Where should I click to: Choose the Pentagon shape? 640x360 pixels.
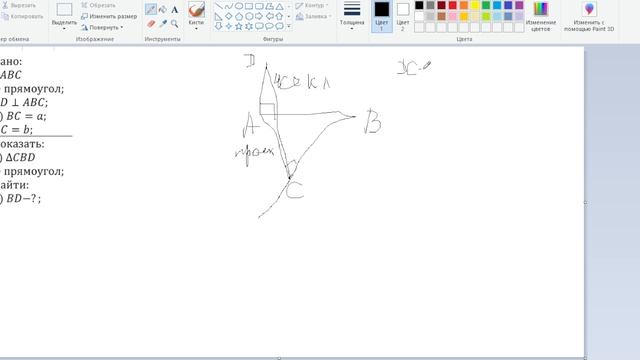239,16
